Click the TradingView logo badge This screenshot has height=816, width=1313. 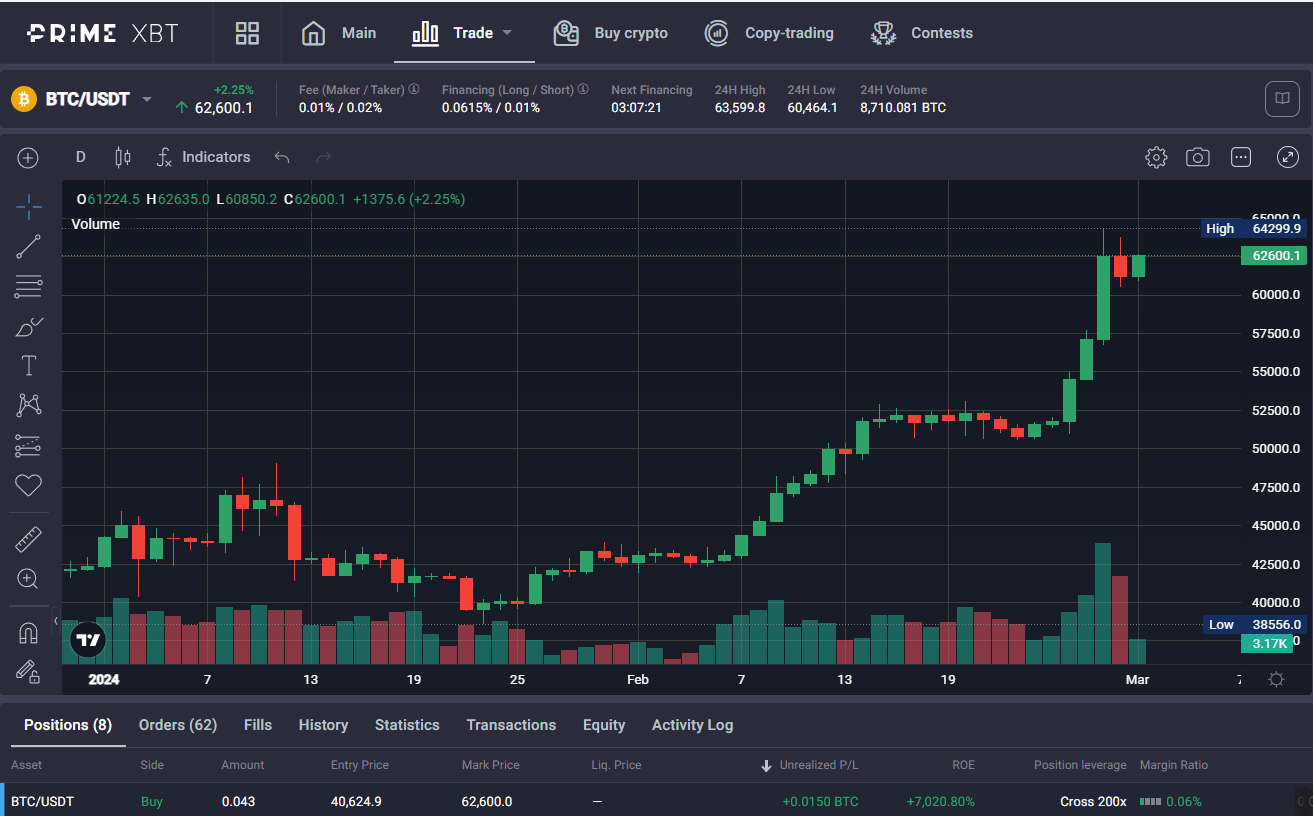(89, 640)
